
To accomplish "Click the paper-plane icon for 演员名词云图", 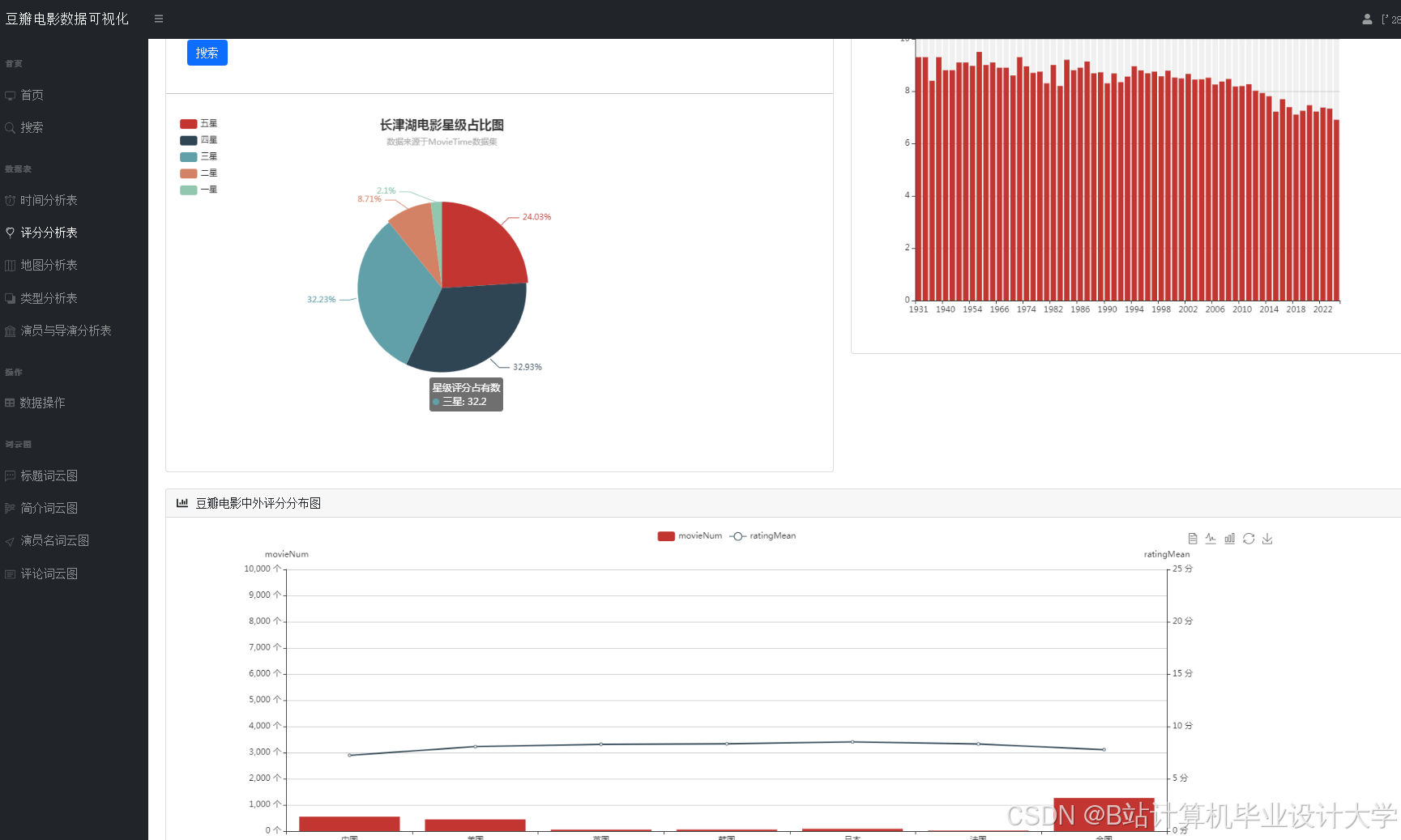I will 11,541.
